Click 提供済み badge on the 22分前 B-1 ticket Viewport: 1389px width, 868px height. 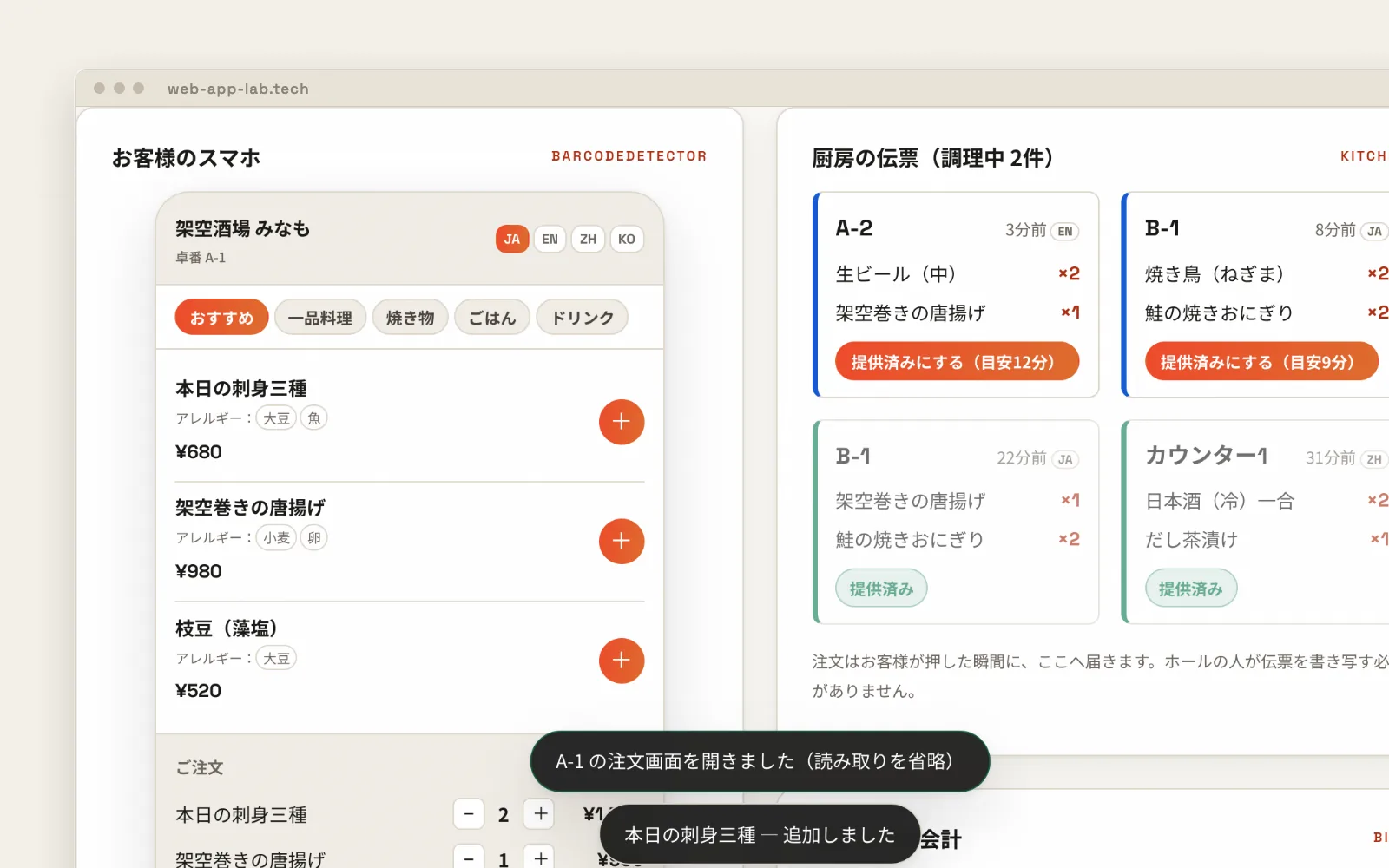click(881, 589)
